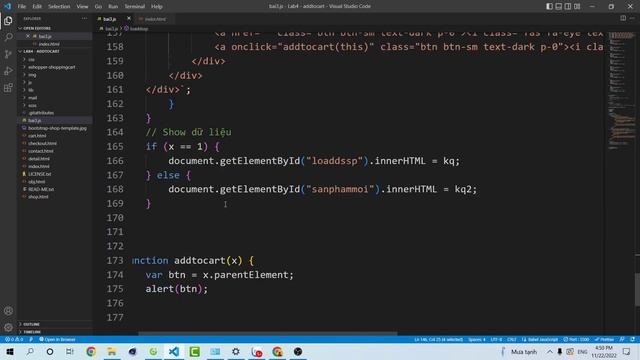Click the Spaces: 4 indentation status item
The width and height of the screenshot is (640, 360).
point(477,339)
